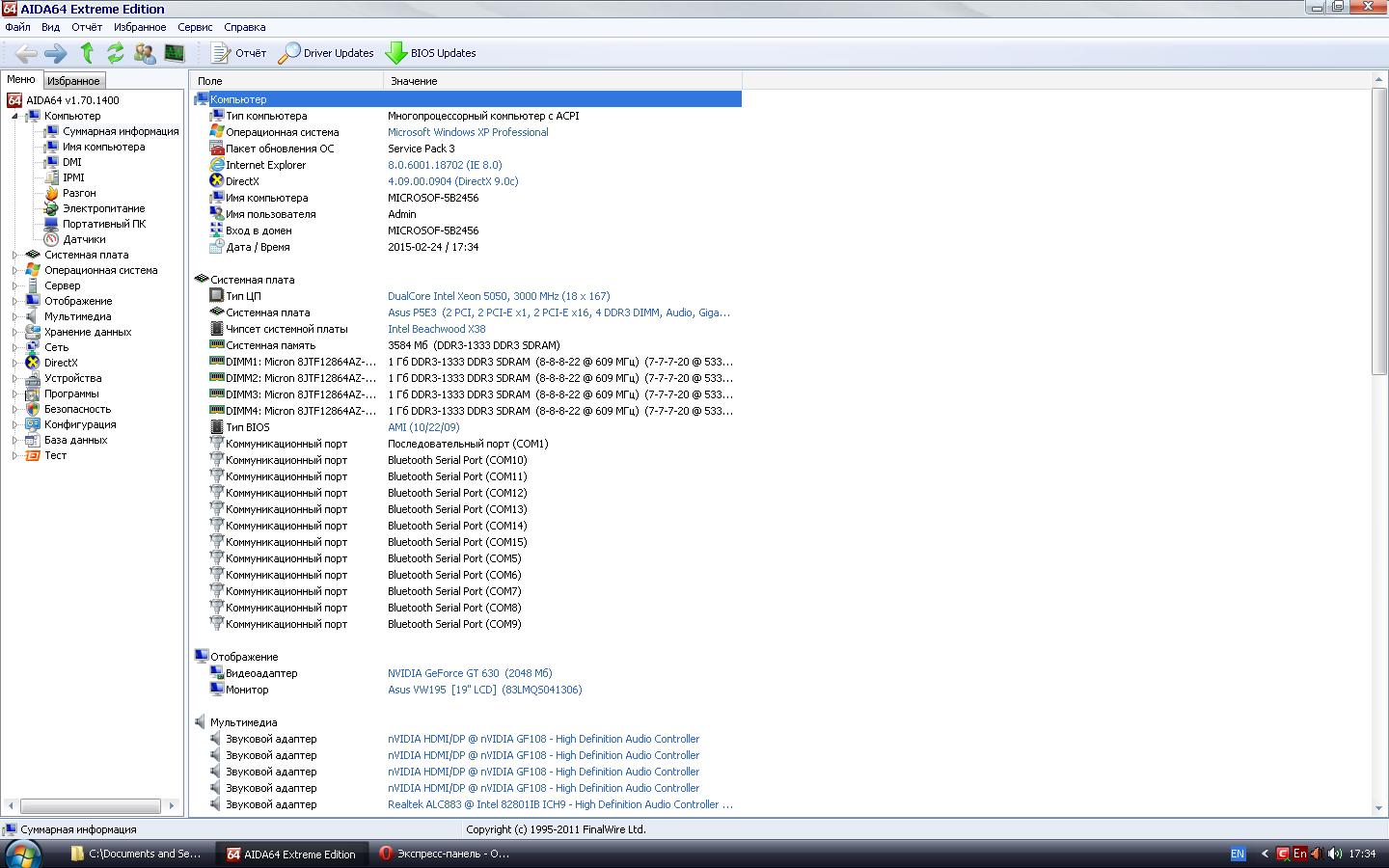Click the Электропитание icon in tree
Image resolution: width=1389 pixels, height=868 pixels.
[51, 208]
